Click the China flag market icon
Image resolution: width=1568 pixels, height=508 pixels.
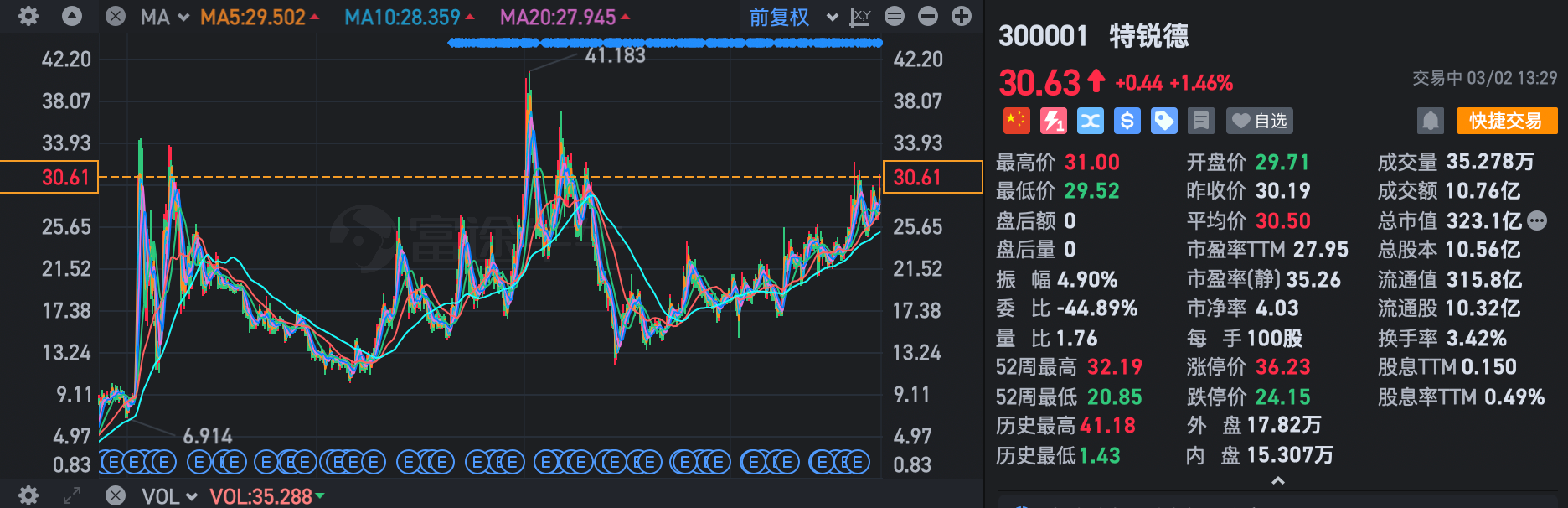point(1017,121)
